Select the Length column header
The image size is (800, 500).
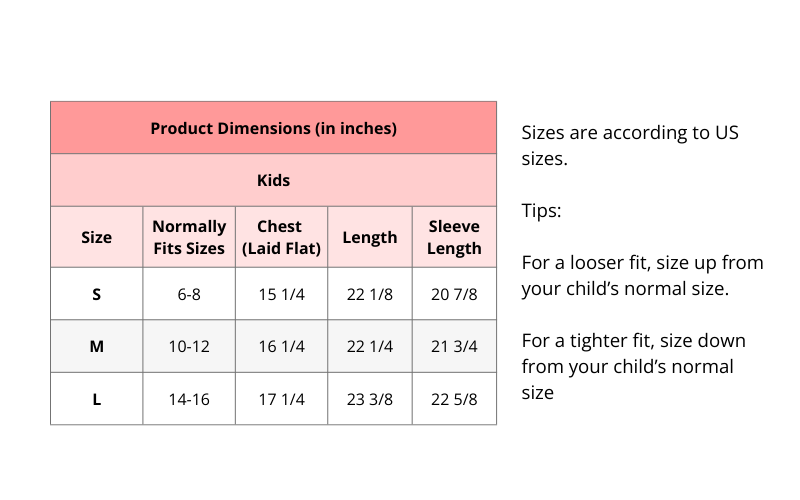coord(369,237)
